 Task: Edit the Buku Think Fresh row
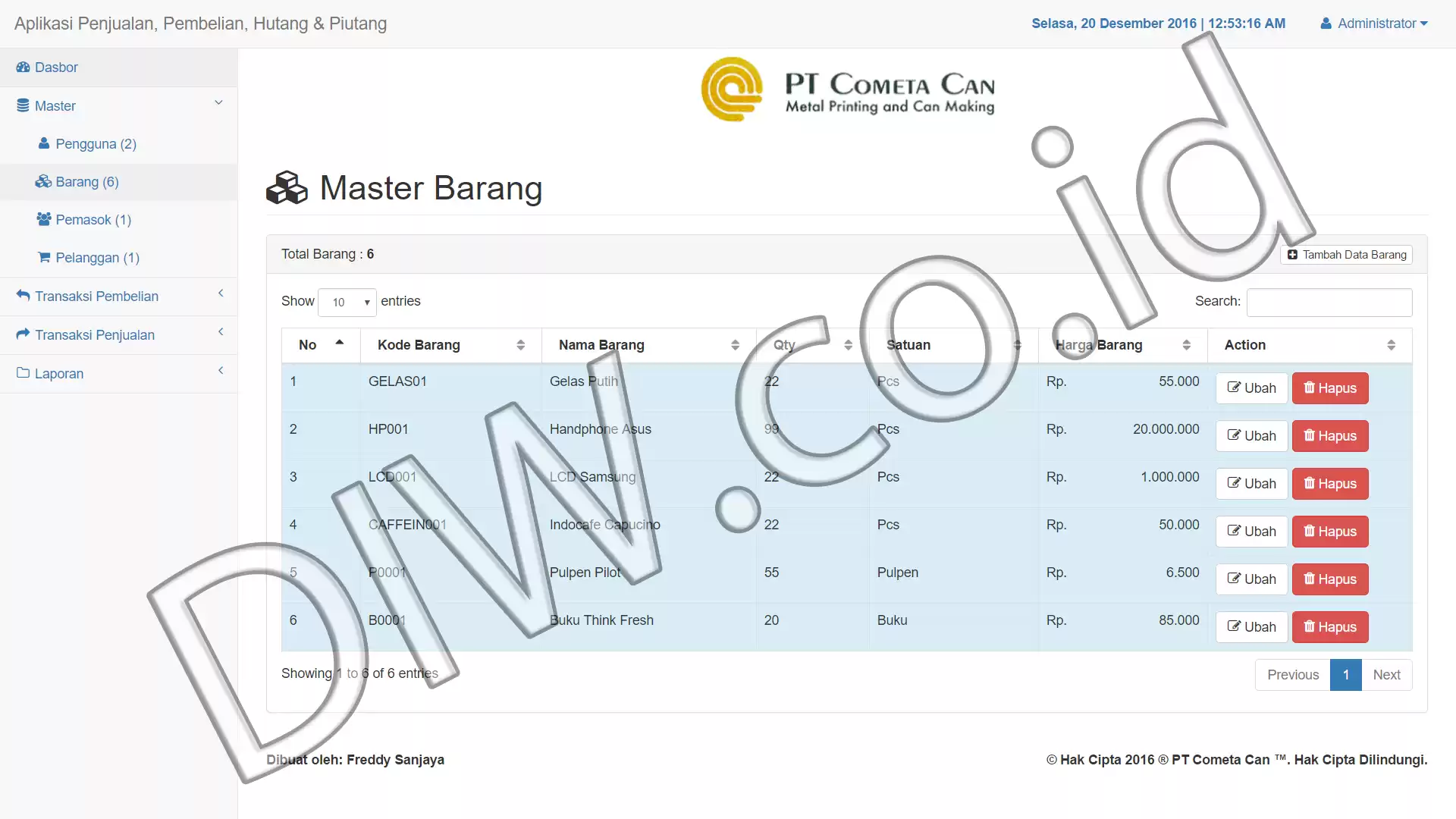click(1252, 627)
